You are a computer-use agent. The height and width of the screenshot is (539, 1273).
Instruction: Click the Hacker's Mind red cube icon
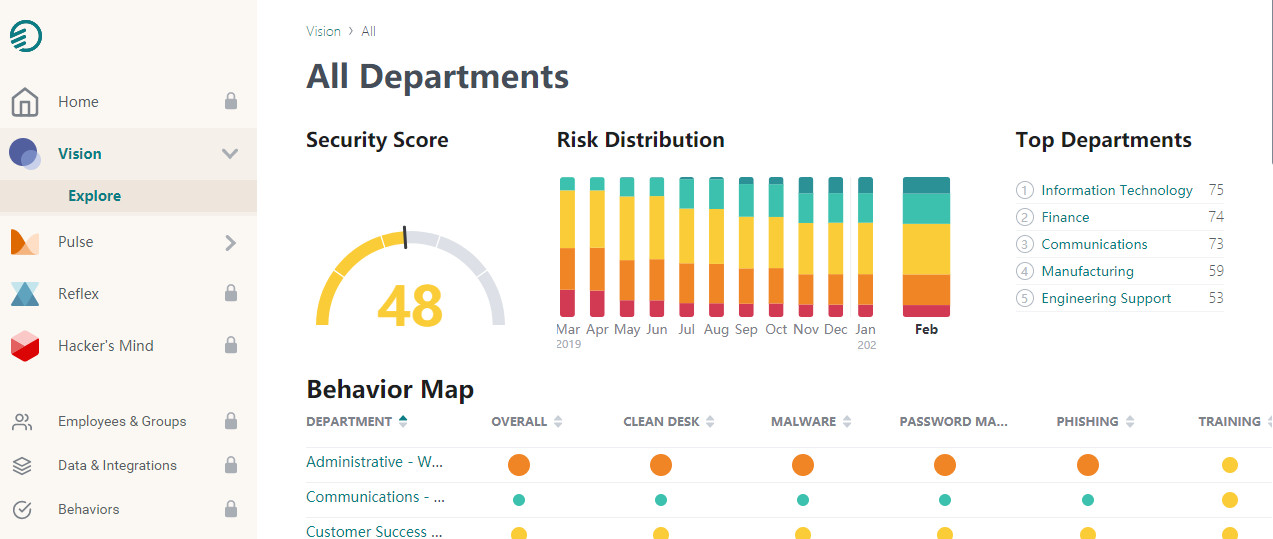tap(25, 346)
